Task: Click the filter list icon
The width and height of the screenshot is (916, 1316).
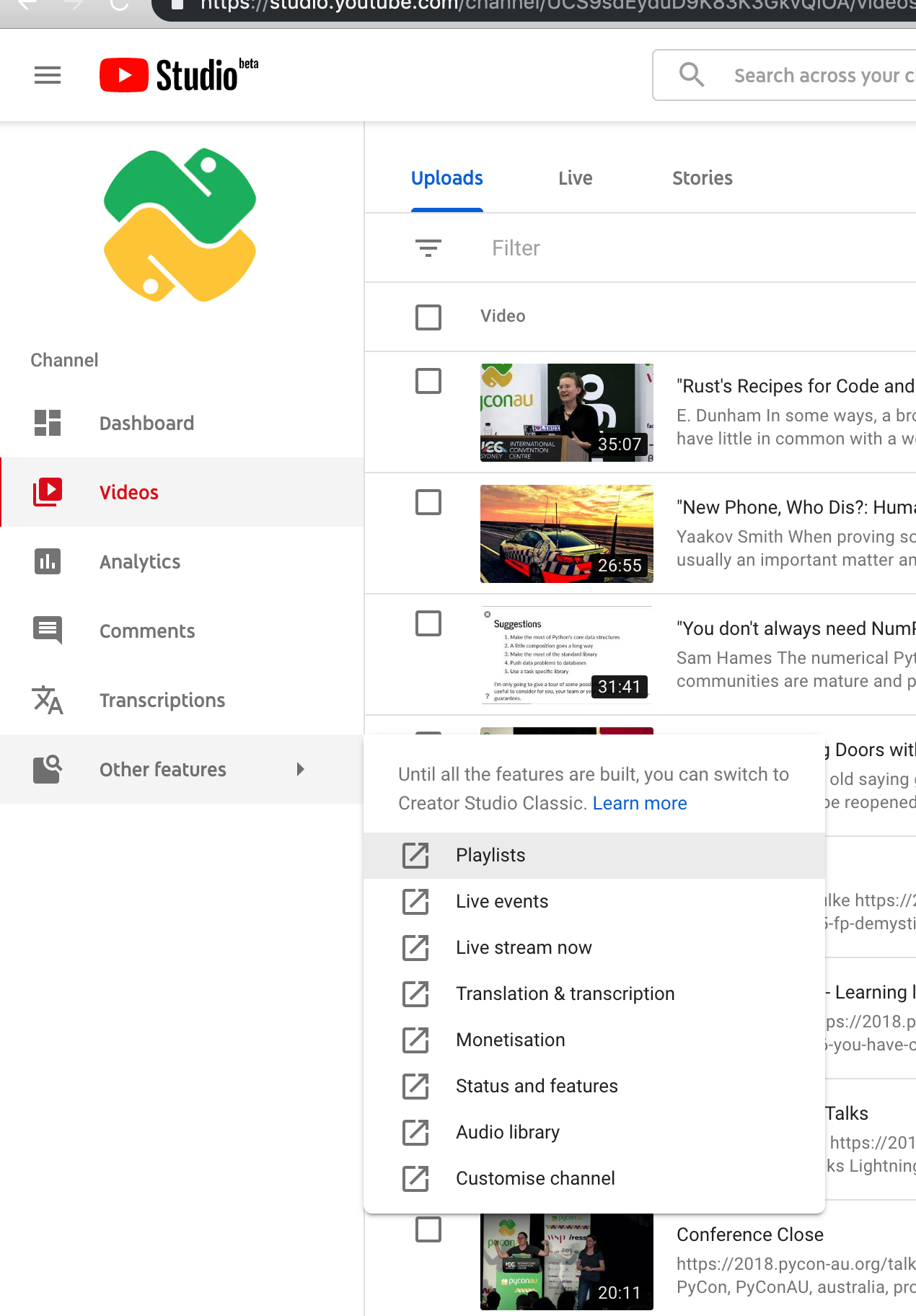Action: coord(428,248)
